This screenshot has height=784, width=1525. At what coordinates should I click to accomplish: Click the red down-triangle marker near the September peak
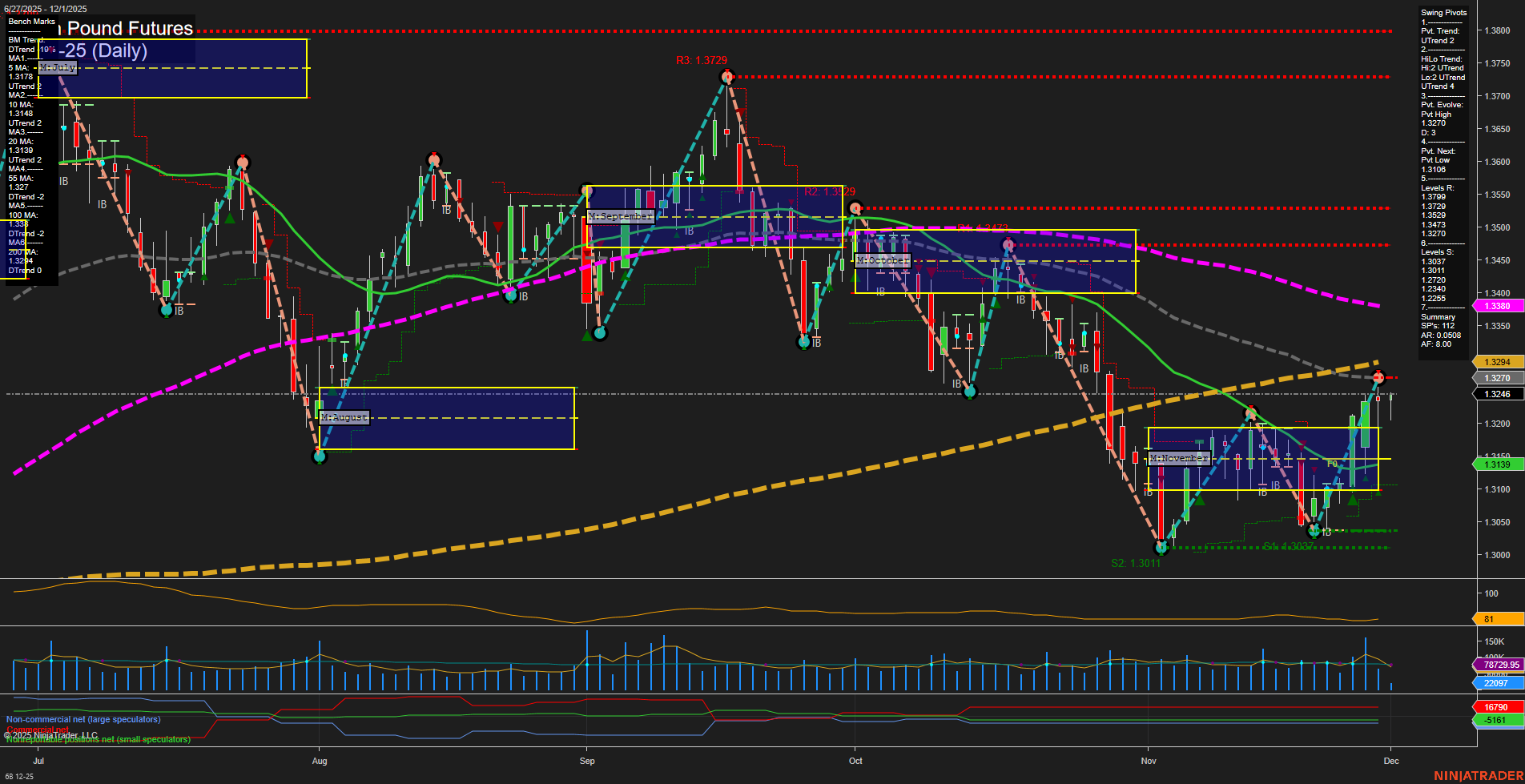[740, 112]
